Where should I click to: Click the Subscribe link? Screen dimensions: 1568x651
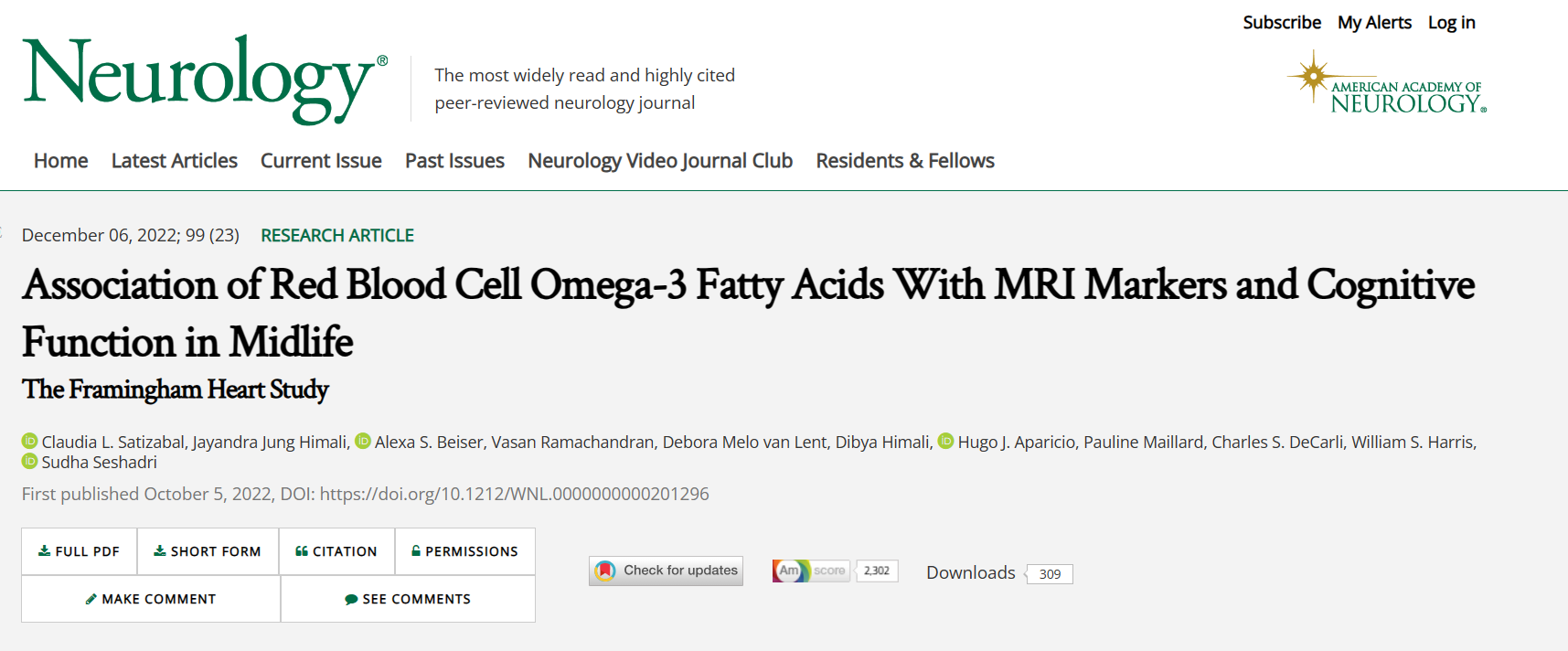[x=1282, y=22]
